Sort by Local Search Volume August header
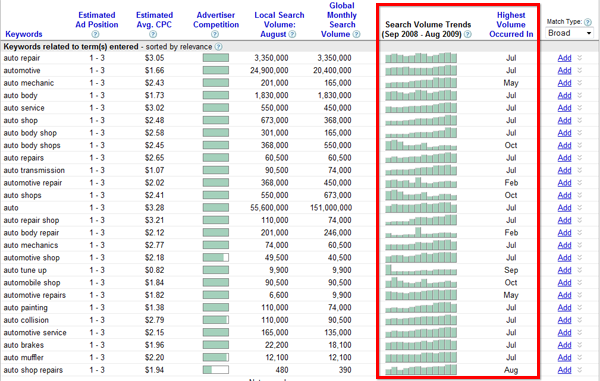This screenshot has width=600, height=381. pyautogui.click(x=279, y=24)
